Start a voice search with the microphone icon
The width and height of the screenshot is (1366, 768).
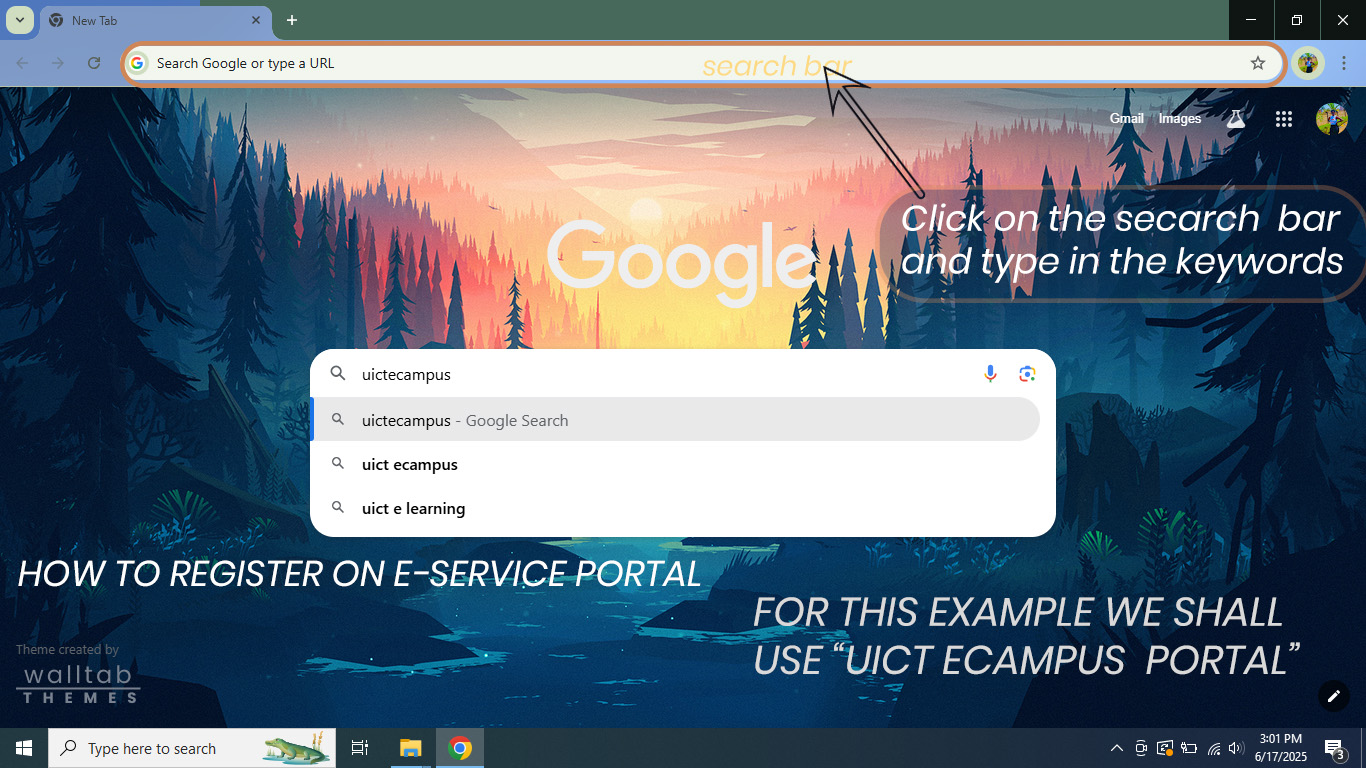[990, 373]
